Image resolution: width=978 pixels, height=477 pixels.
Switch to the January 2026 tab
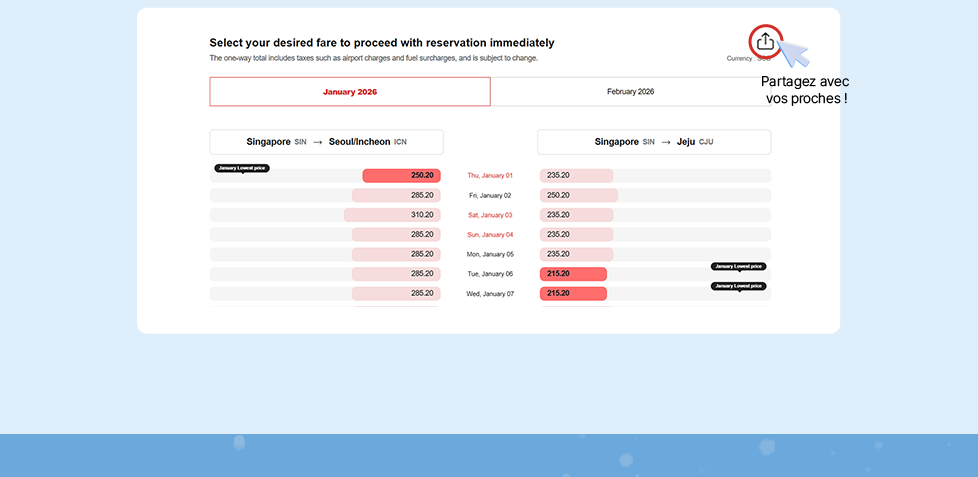tap(350, 92)
